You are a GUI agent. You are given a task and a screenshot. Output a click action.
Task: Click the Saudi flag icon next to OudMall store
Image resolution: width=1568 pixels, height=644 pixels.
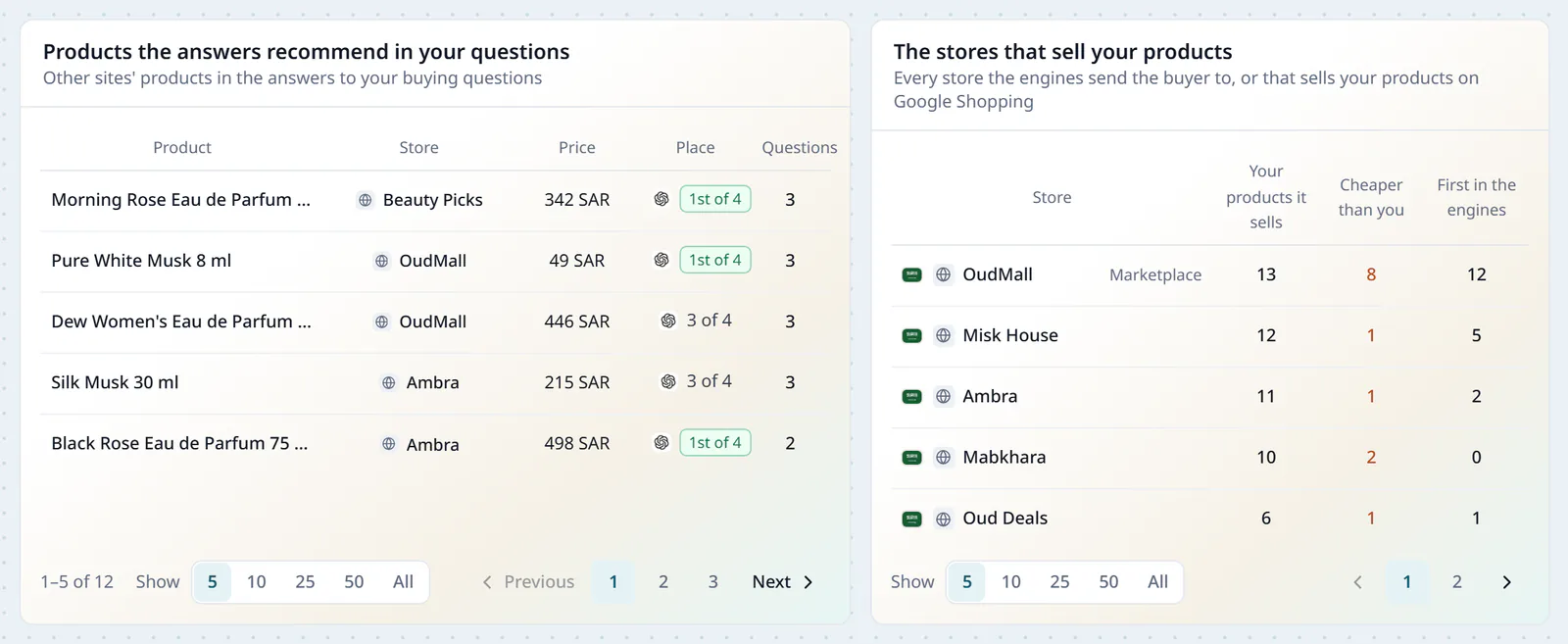tap(911, 274)
